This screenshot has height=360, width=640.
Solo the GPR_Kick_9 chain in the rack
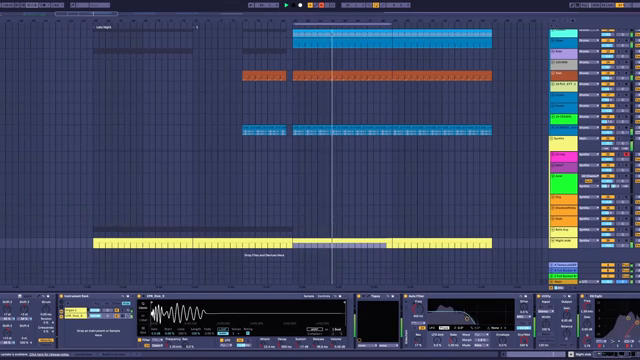[x=122, y=316]
